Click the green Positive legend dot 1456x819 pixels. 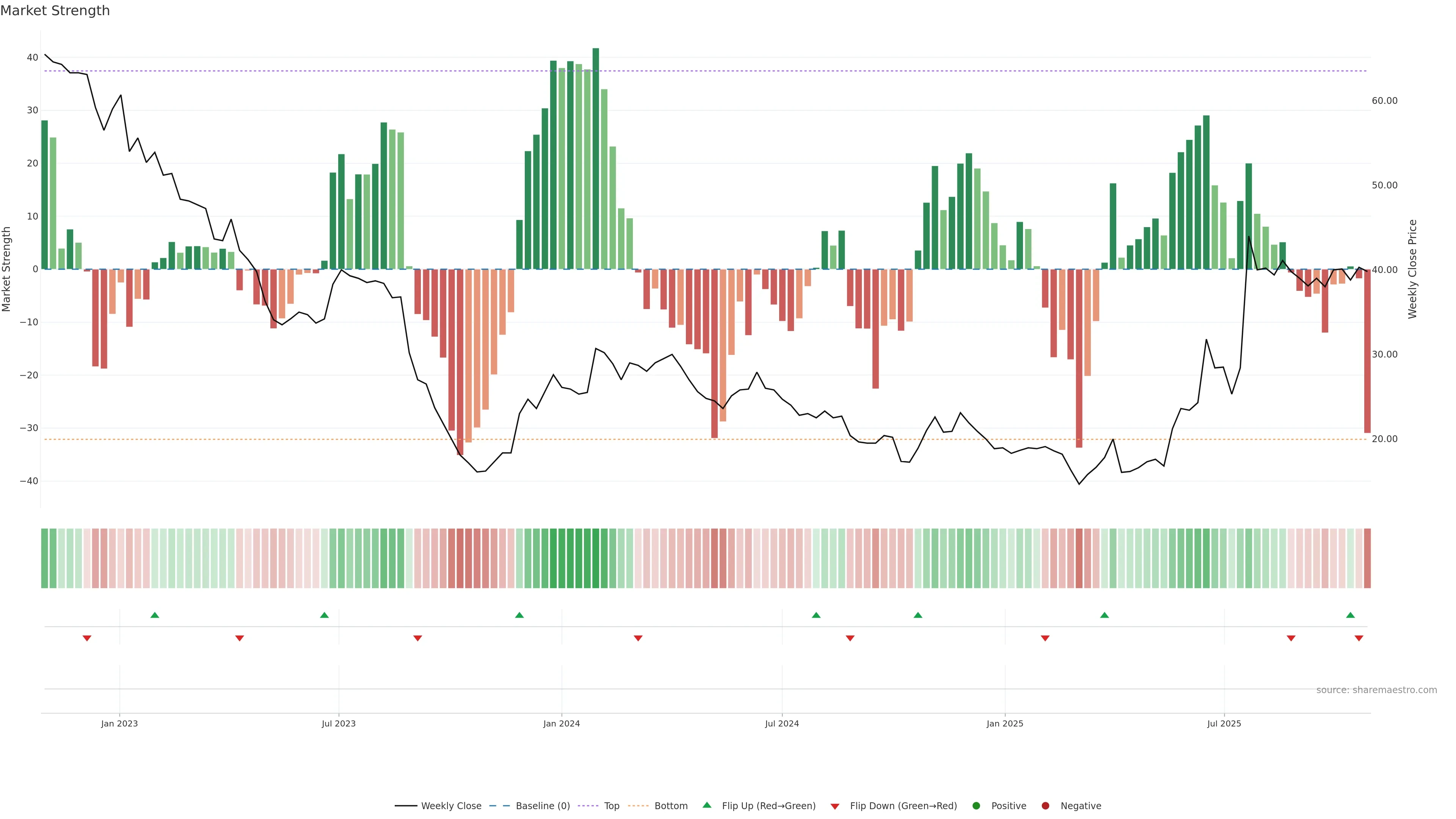coord(976,805)
